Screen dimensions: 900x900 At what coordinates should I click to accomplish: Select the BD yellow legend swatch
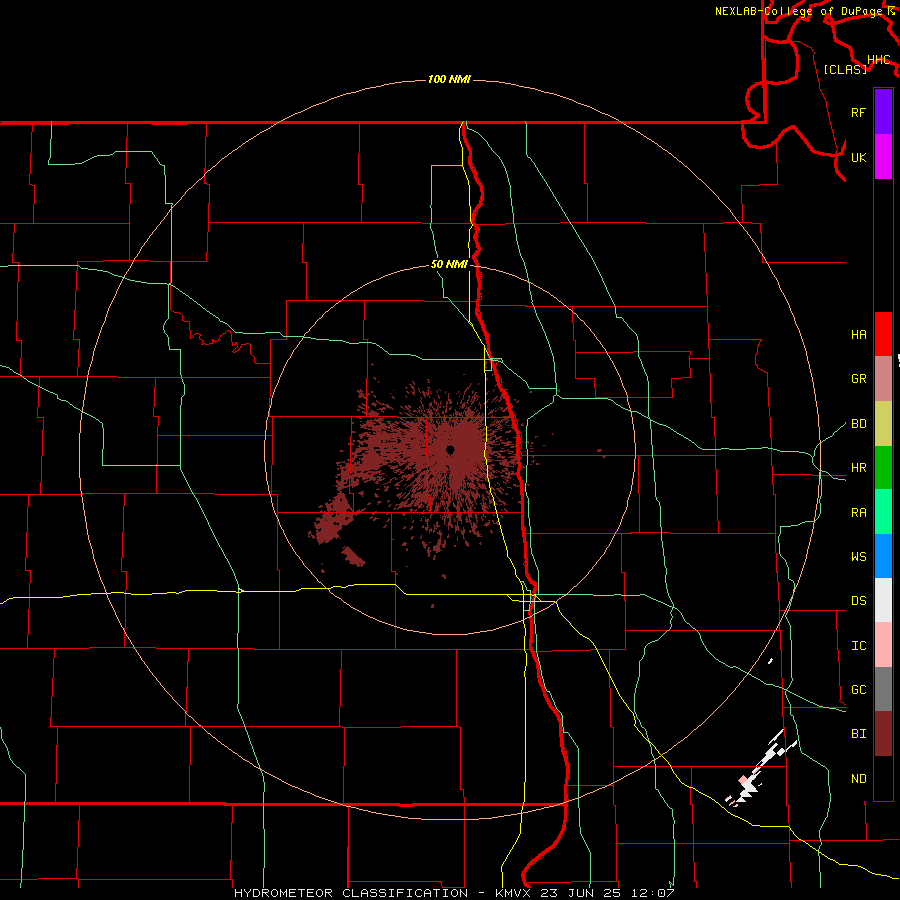pos(883,424)
